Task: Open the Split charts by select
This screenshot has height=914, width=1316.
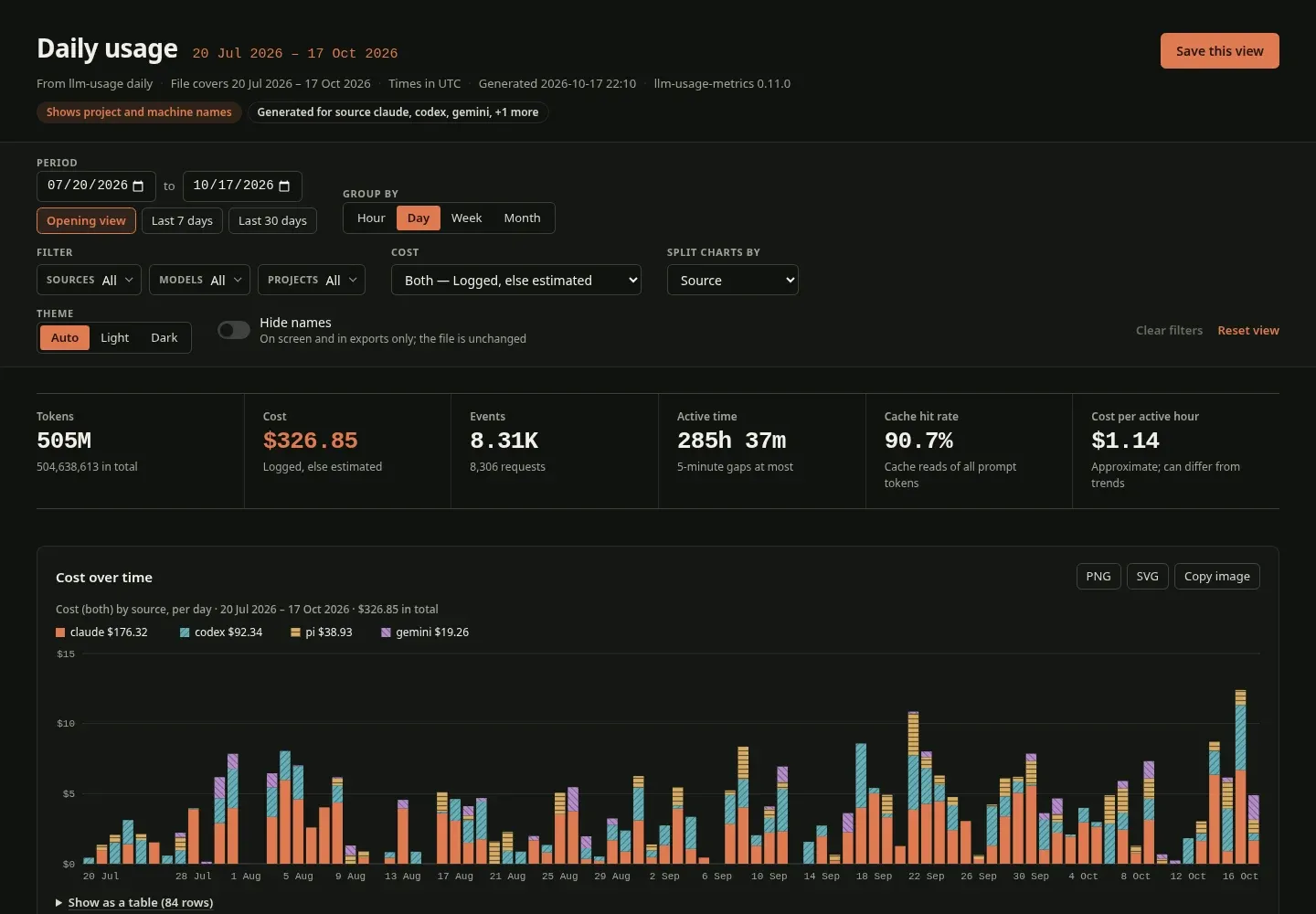Action: [733, 280]
